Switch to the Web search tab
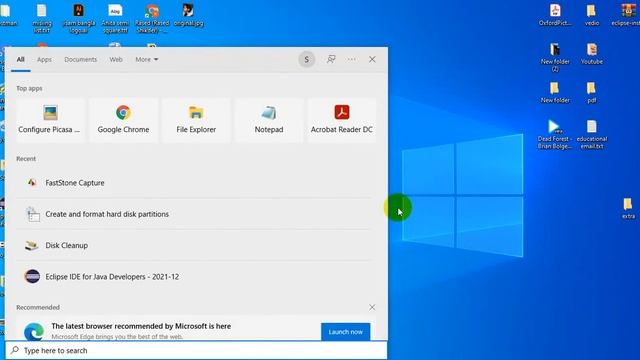Image resolution: width=640 pixels, height=360 pixels. (x=116, y=60)
